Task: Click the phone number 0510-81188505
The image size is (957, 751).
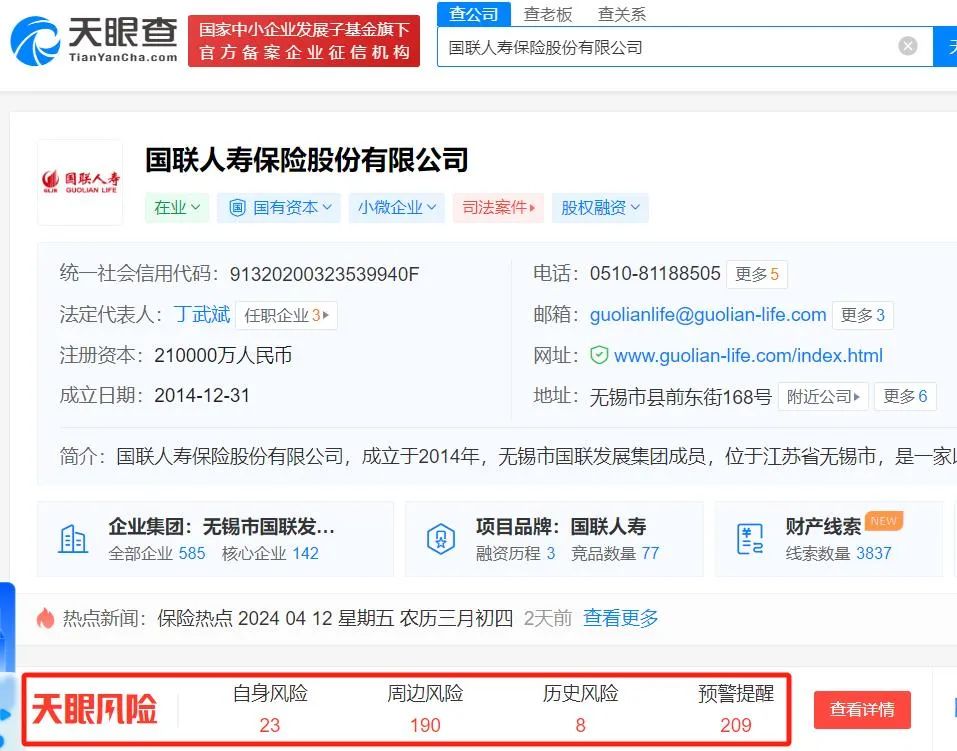Action: click(655, 274)
